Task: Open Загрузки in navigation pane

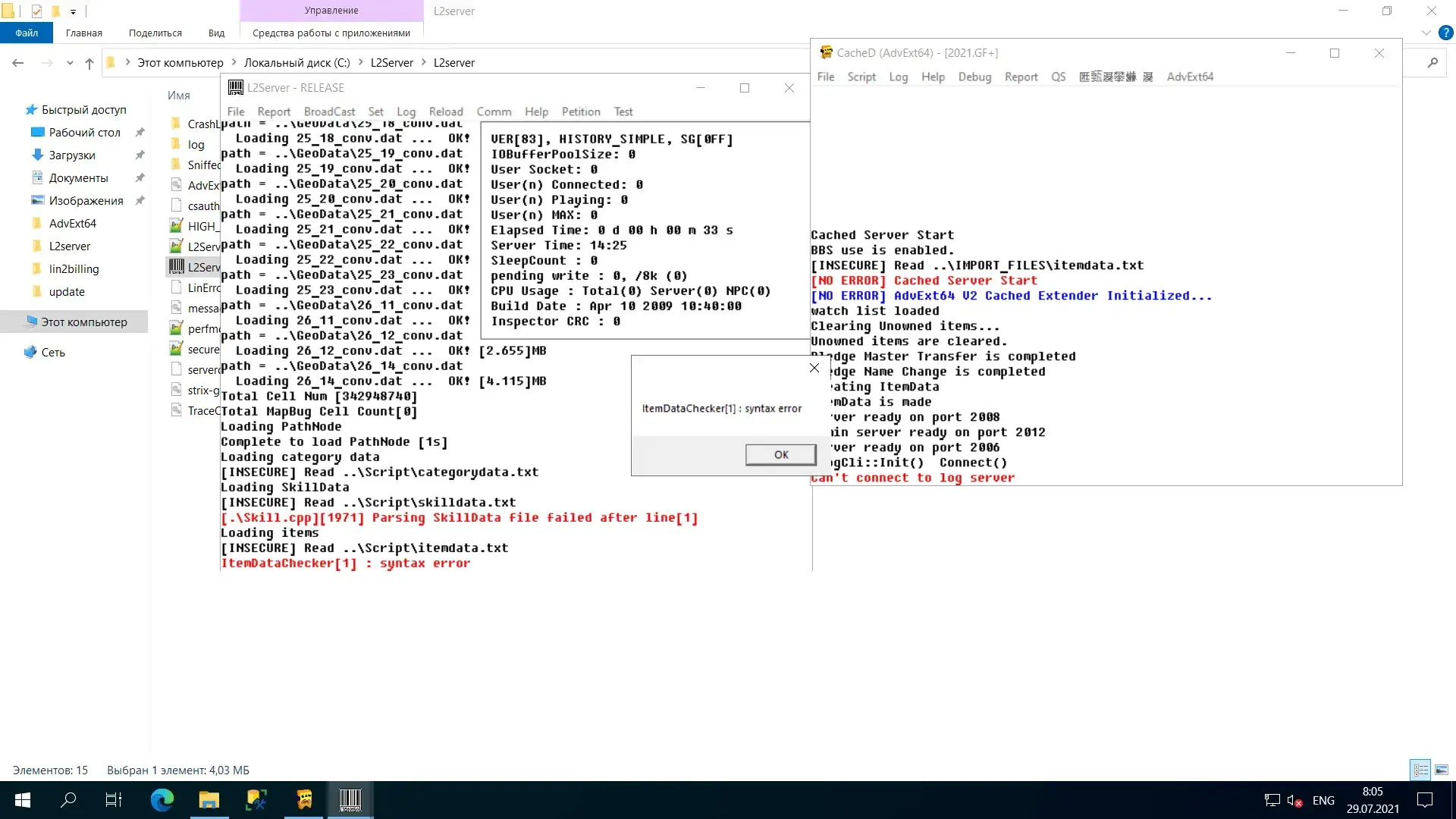Action: (72, 155)
